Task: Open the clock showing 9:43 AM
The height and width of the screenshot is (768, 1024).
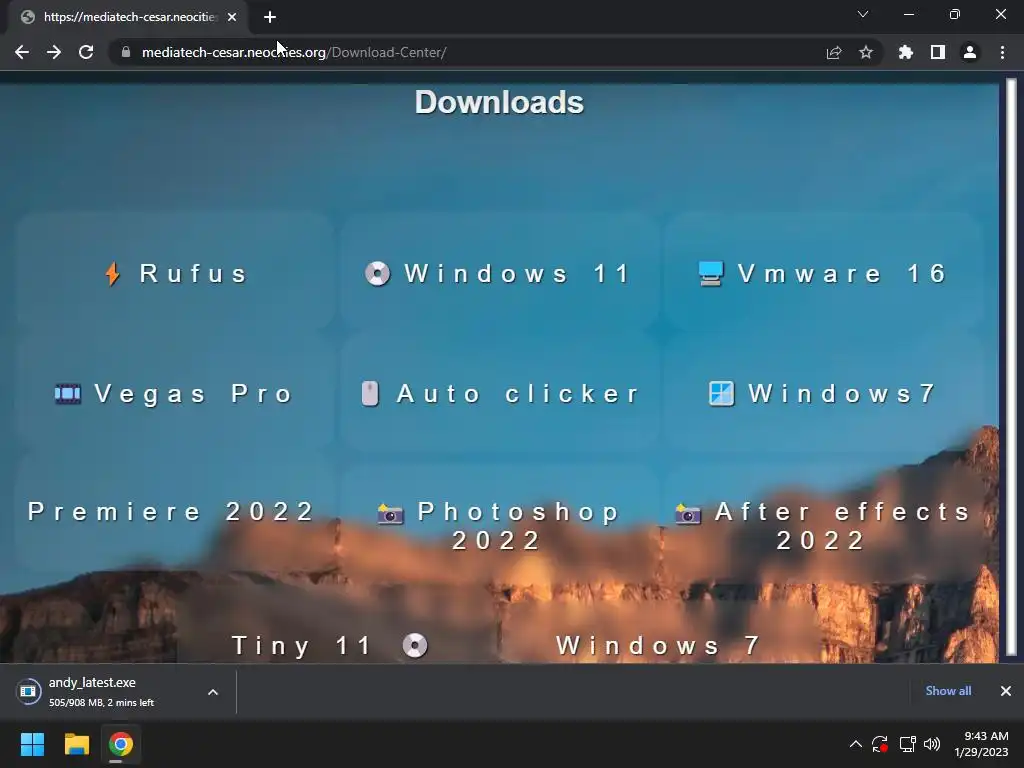Action: (x=981, y=744)
